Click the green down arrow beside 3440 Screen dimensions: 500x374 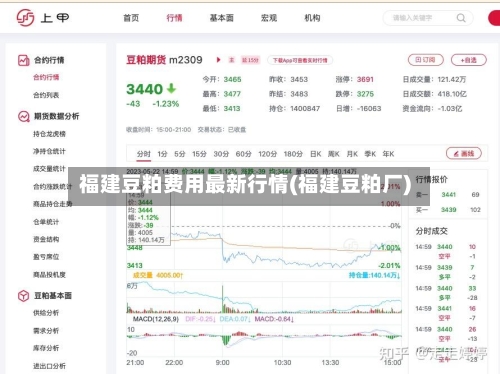pos(171,88)
